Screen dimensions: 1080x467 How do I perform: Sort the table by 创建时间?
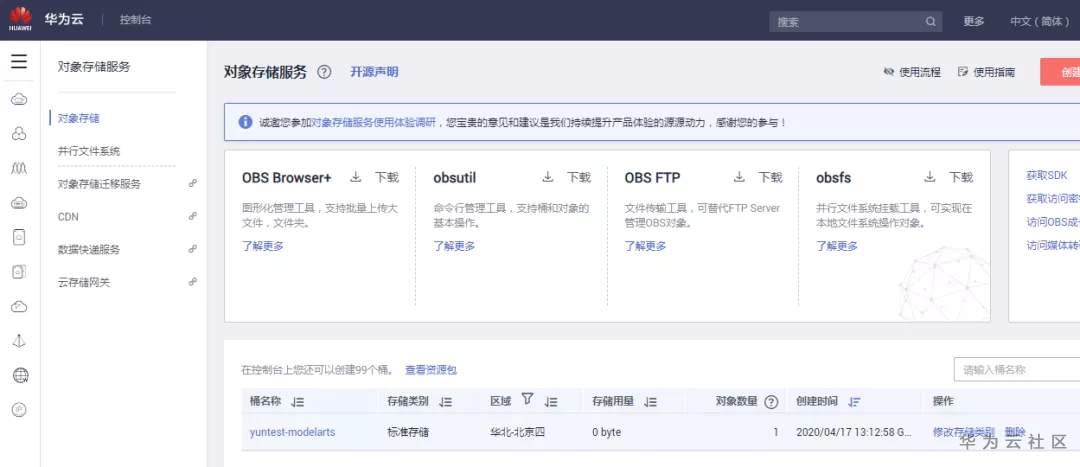pyautogui.click(x=854, y=402)
